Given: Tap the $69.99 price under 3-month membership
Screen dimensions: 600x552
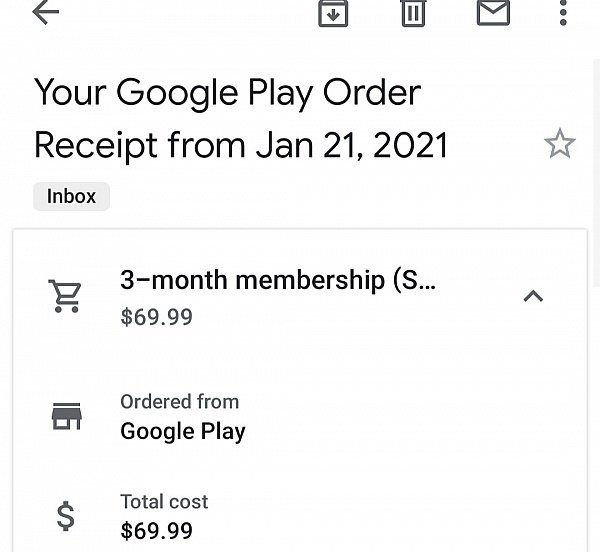Looking at the screenshot, I should point(156,317).
